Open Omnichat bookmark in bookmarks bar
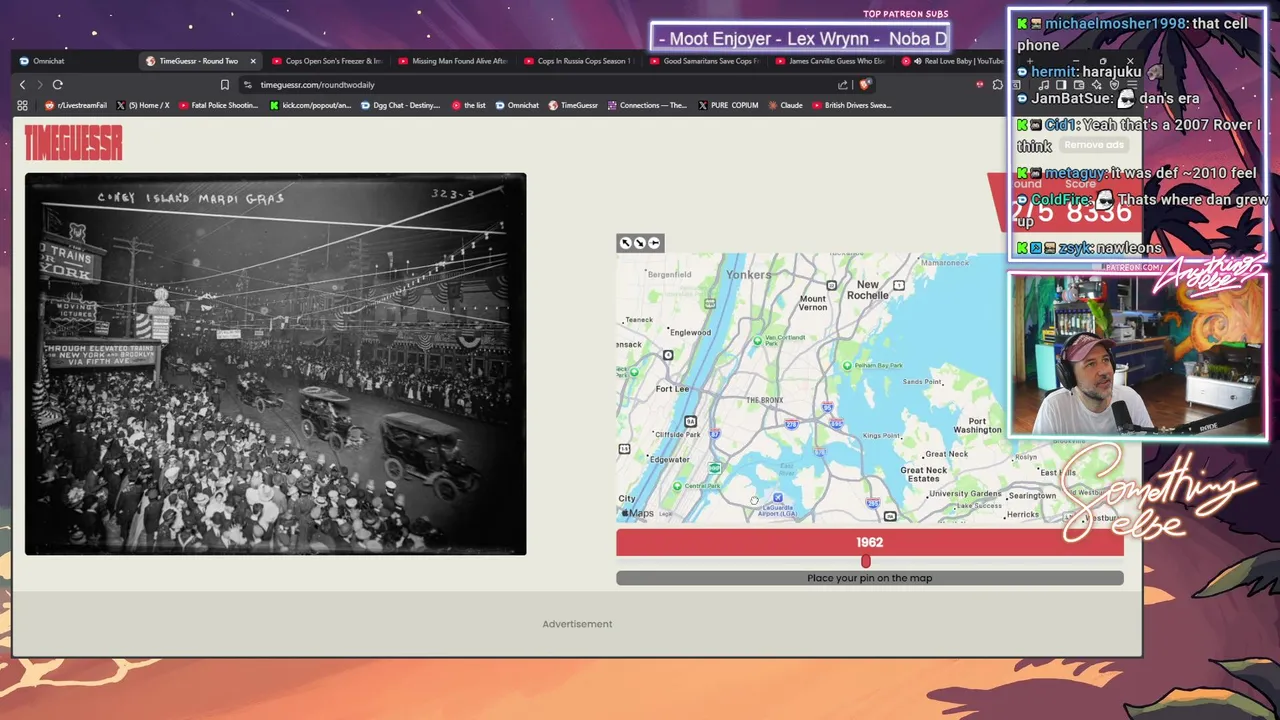The image size is (1280, 720). tap(517, 105)
